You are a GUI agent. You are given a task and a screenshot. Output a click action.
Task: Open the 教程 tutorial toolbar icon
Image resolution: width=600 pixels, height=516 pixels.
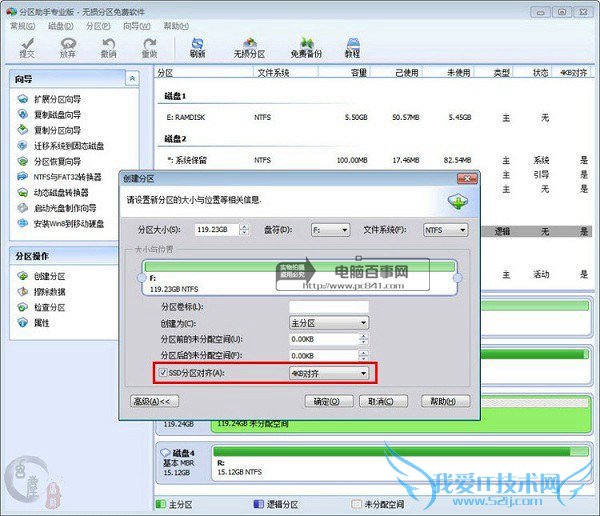353,48
